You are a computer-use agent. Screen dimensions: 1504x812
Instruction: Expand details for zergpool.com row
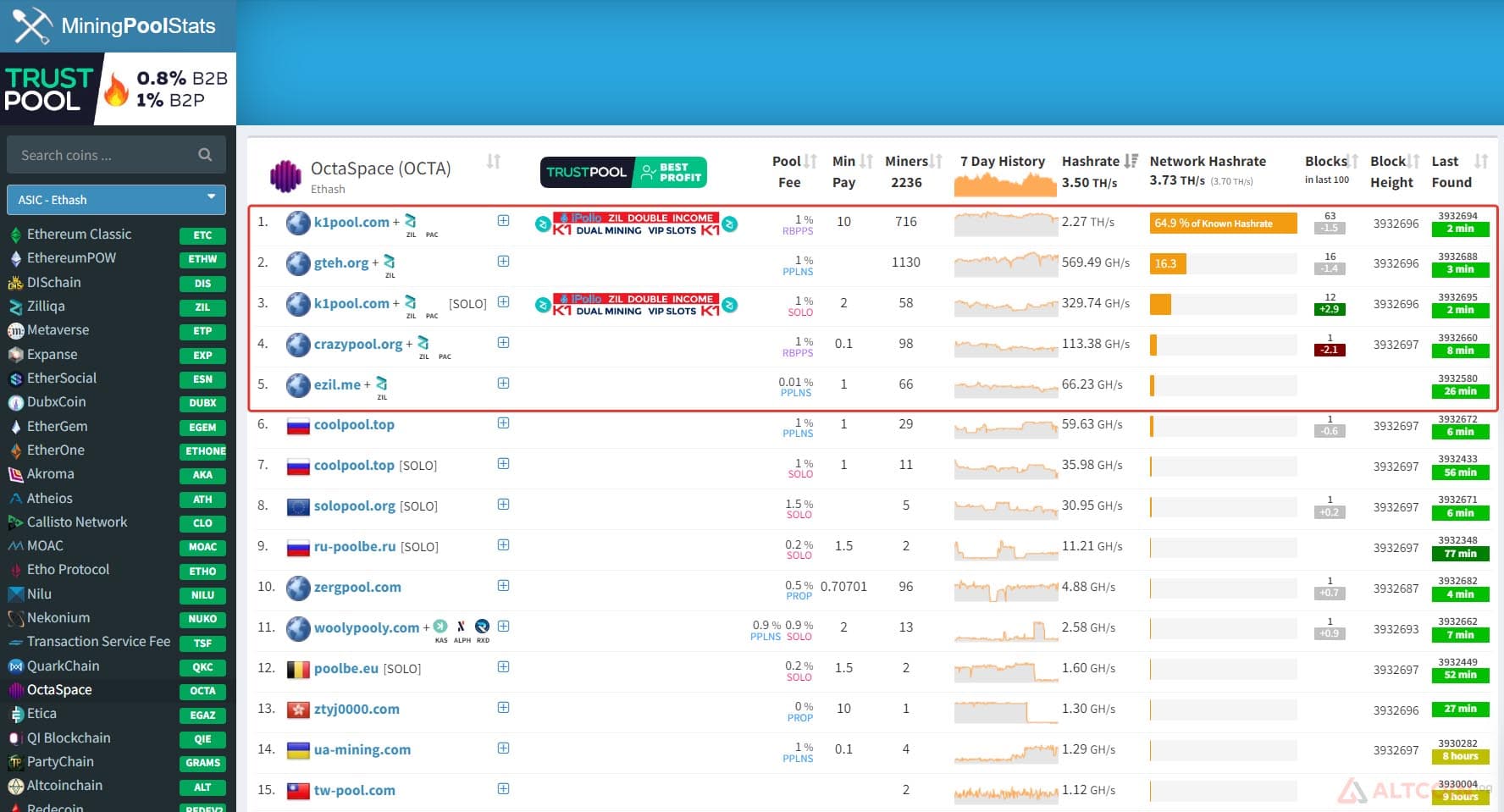pos(503,586)
